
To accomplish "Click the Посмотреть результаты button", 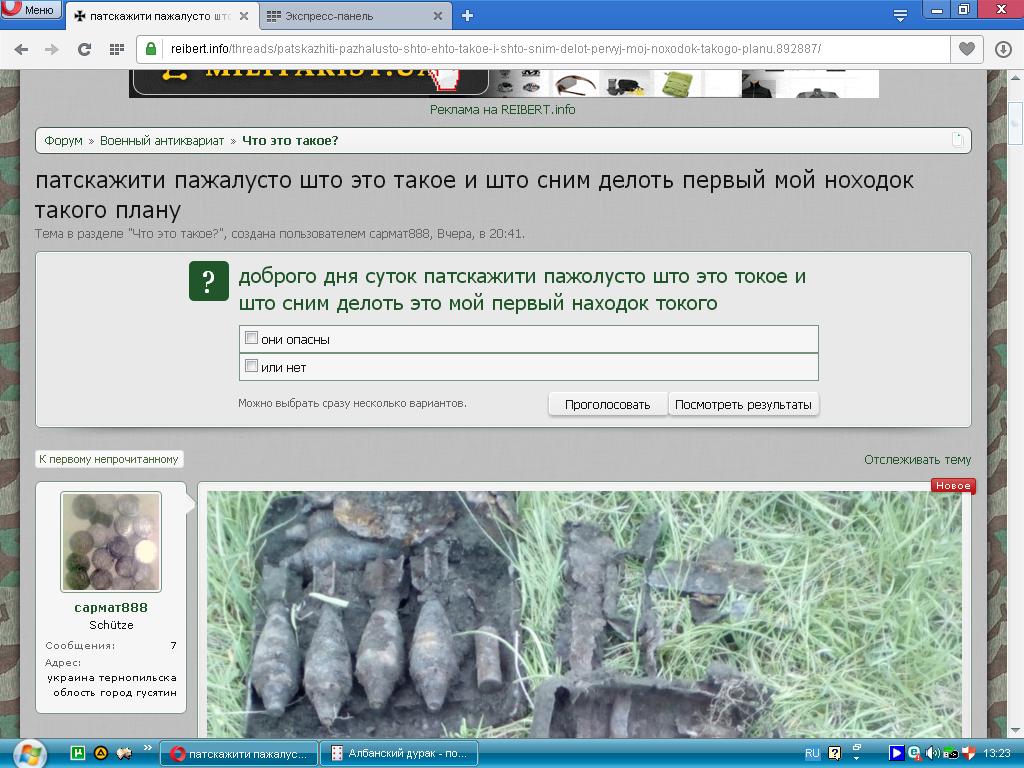I will (x=743, y=404).
